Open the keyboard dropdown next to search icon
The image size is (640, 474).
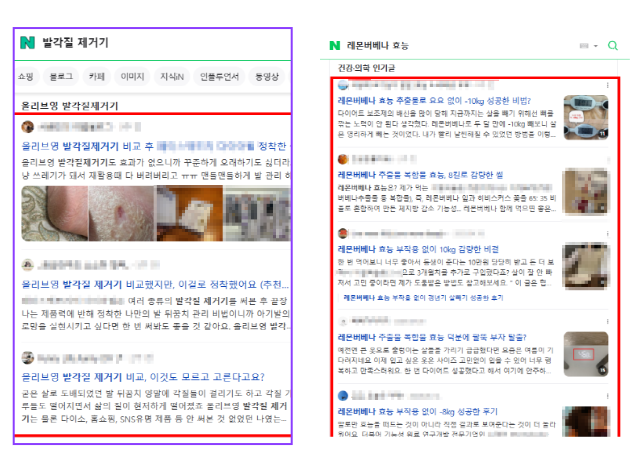tap(589, 46)
